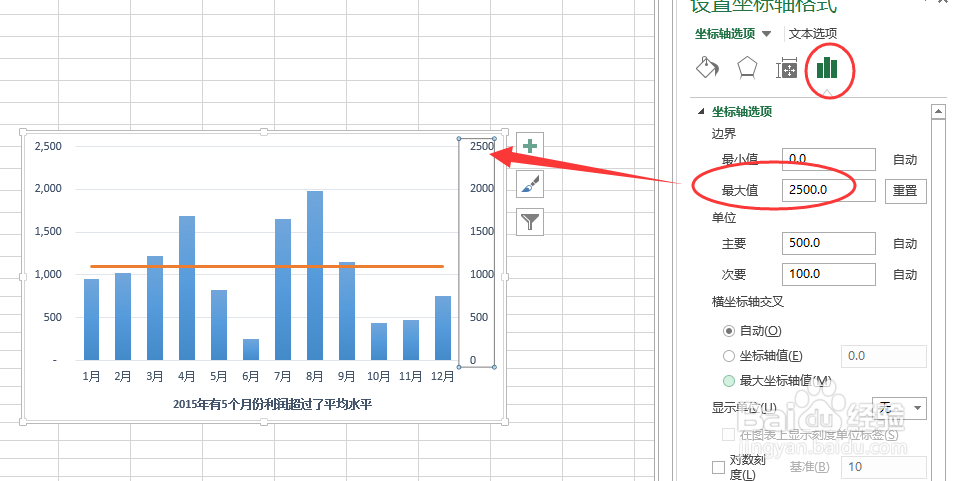Click secondary axis label 500
The height and width of the screenshot is (481, 961).
pyautogui.click(x=479, y=317)
